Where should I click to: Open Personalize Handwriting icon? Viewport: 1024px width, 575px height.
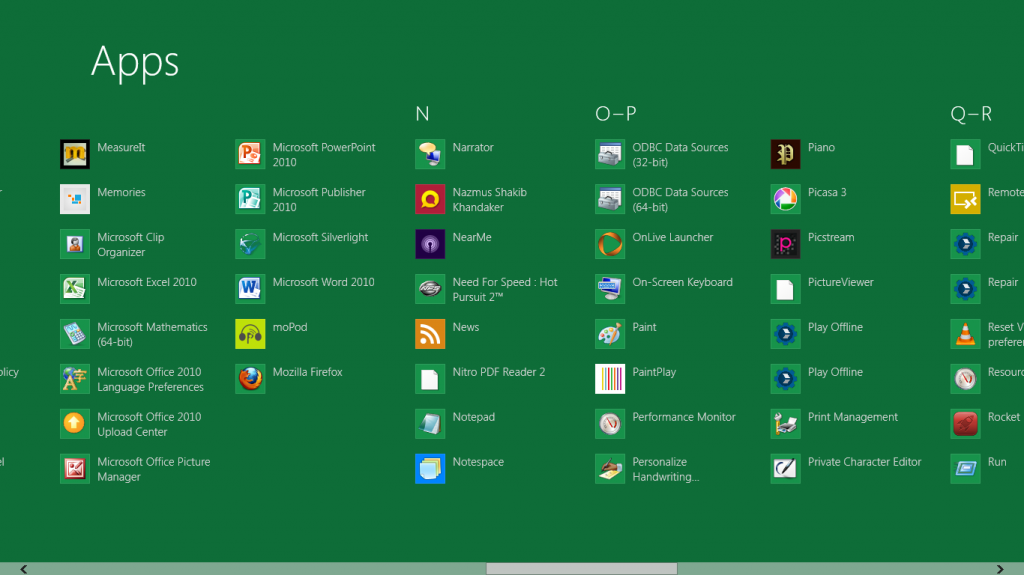click(610, 468)
